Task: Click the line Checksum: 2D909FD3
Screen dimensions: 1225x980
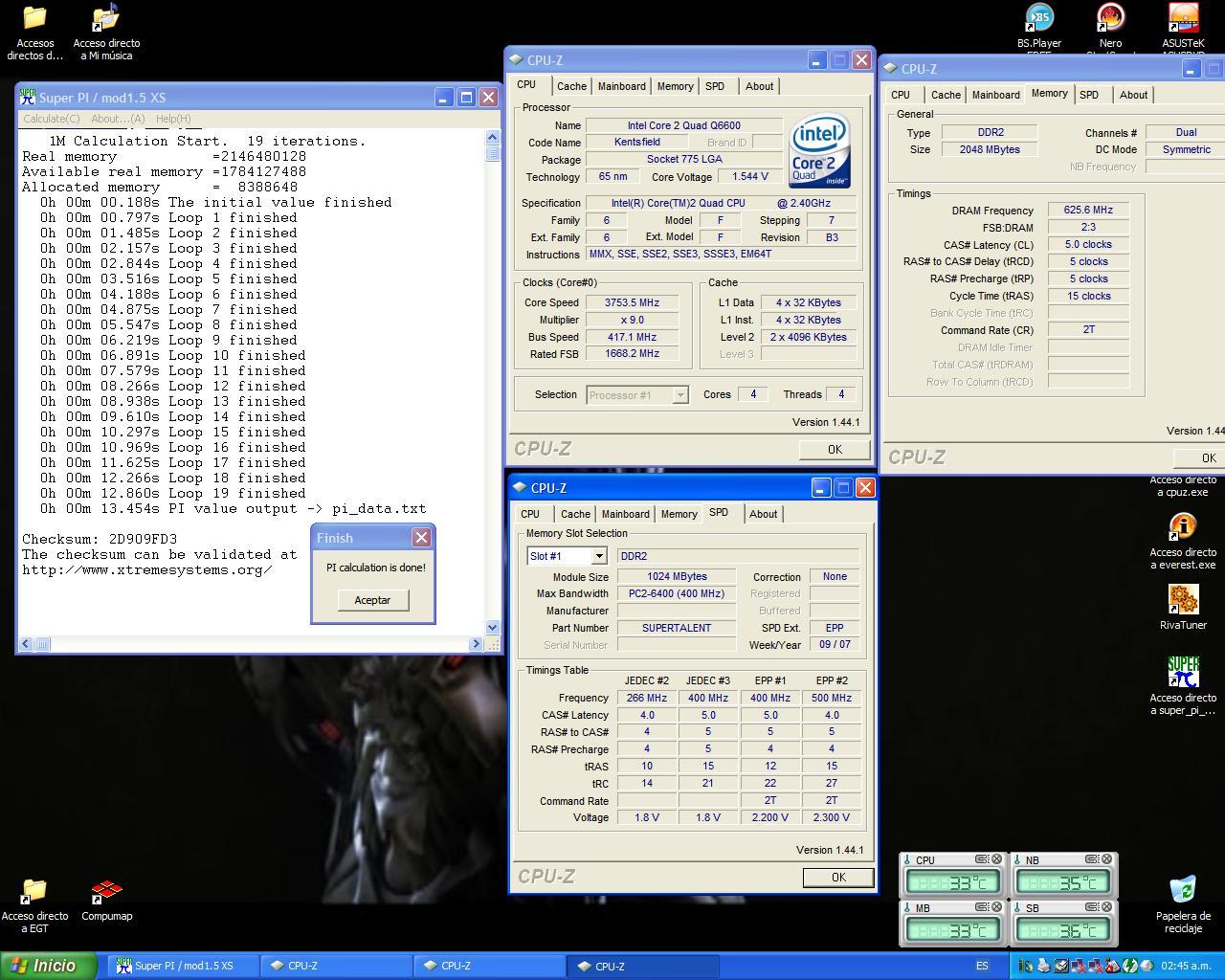Action: tap(100, 539)
